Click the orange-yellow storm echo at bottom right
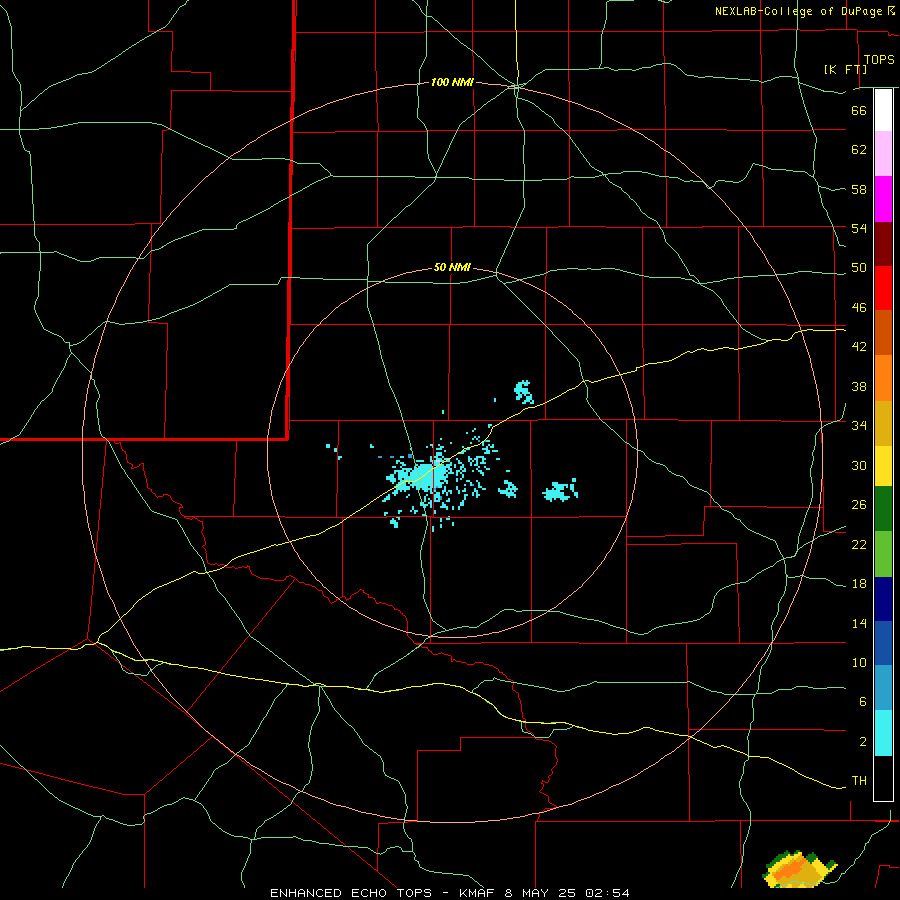The height and width of the screenshot is (900, 900). pyautogui.click(x=799, y=870)
